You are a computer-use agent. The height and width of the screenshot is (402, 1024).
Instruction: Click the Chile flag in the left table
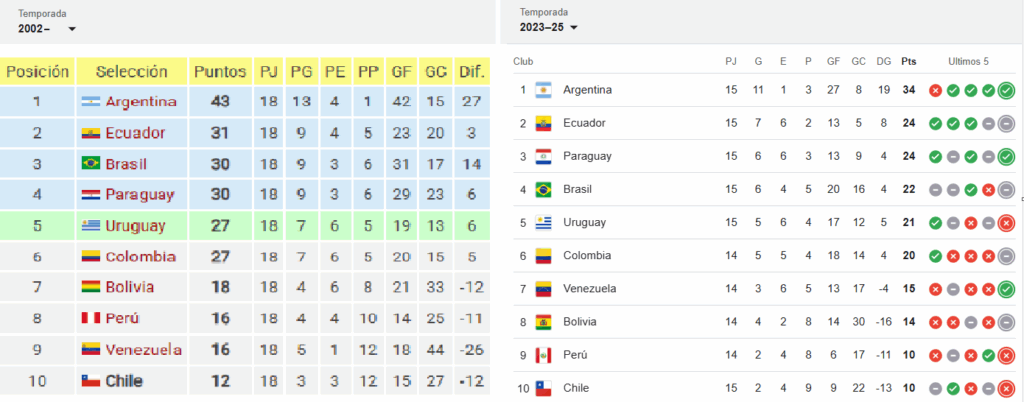tap(91, 380)
